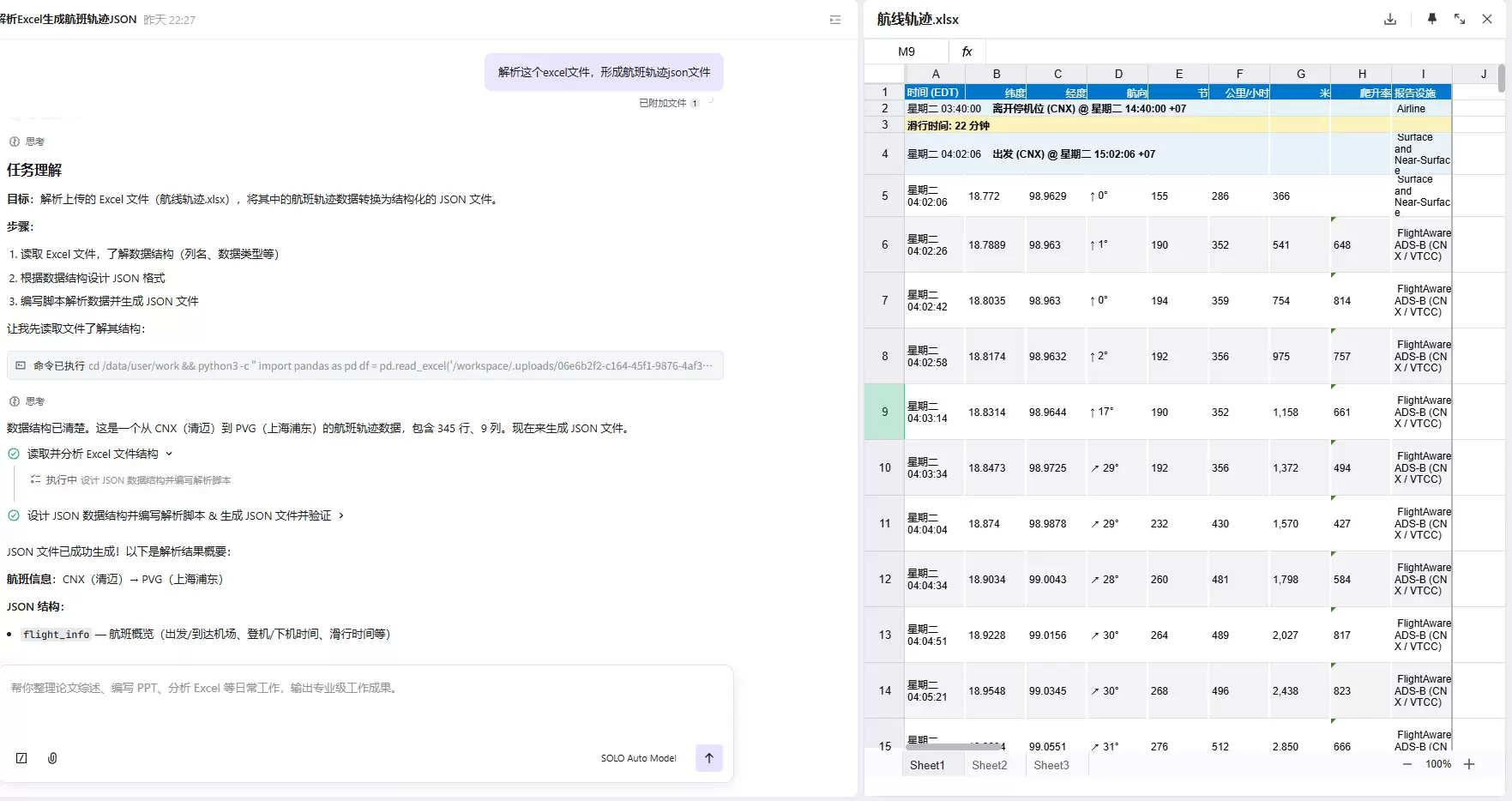Select row 9 header
This screenshot has height=801, width=1512.
pyautogui.click(x=885, y=412)
